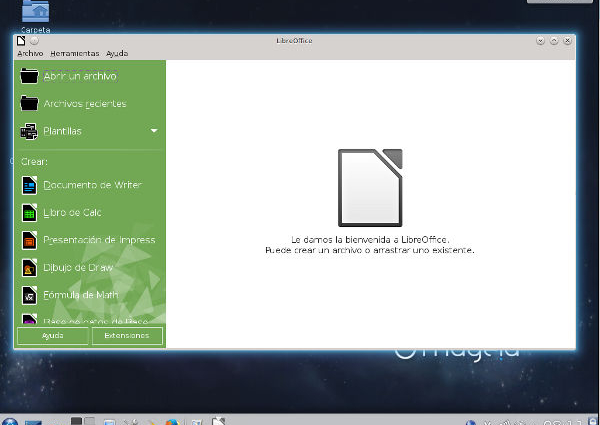Image resolution: width=600 pixels, height=425 pixels.
Task: Click the Writer document icon
Action: pos(29,185)
